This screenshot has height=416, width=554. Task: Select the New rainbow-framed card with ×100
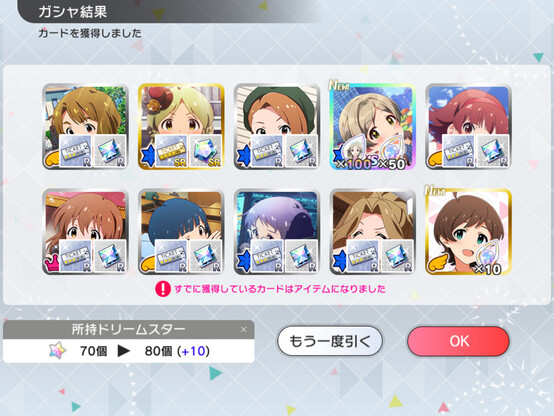click(x=373, y=127)
